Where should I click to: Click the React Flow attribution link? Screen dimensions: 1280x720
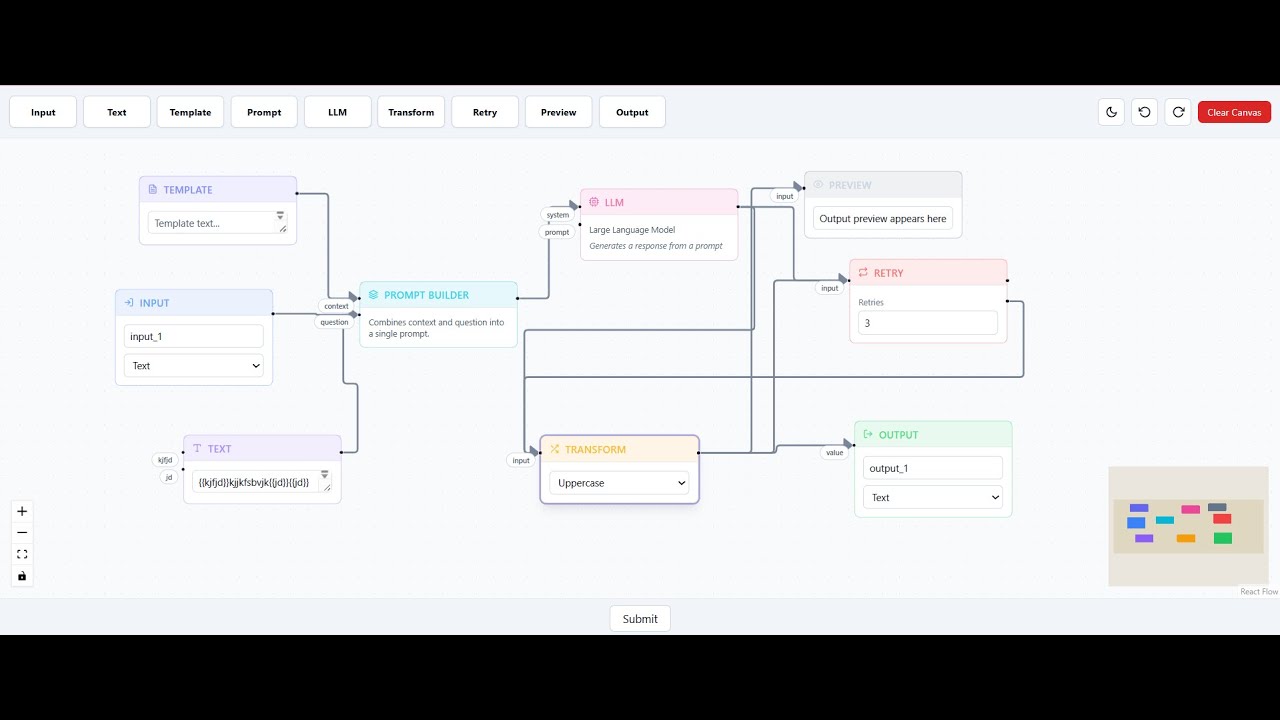coord(1259,592)
